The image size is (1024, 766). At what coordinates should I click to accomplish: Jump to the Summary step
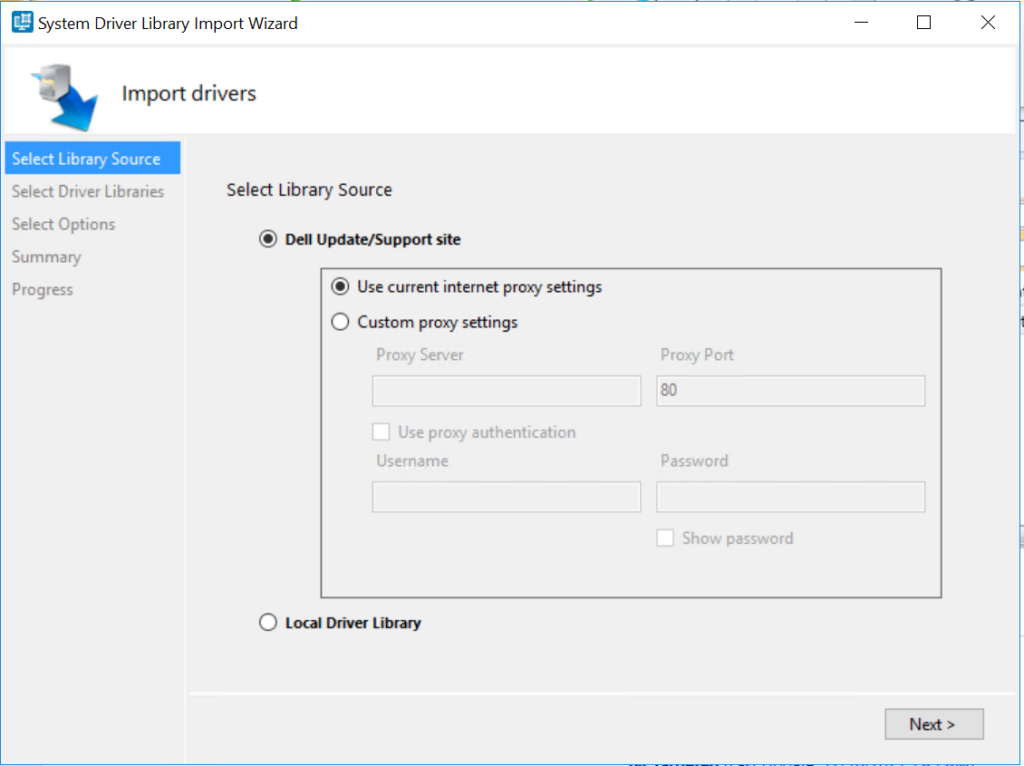click(46, 257)
